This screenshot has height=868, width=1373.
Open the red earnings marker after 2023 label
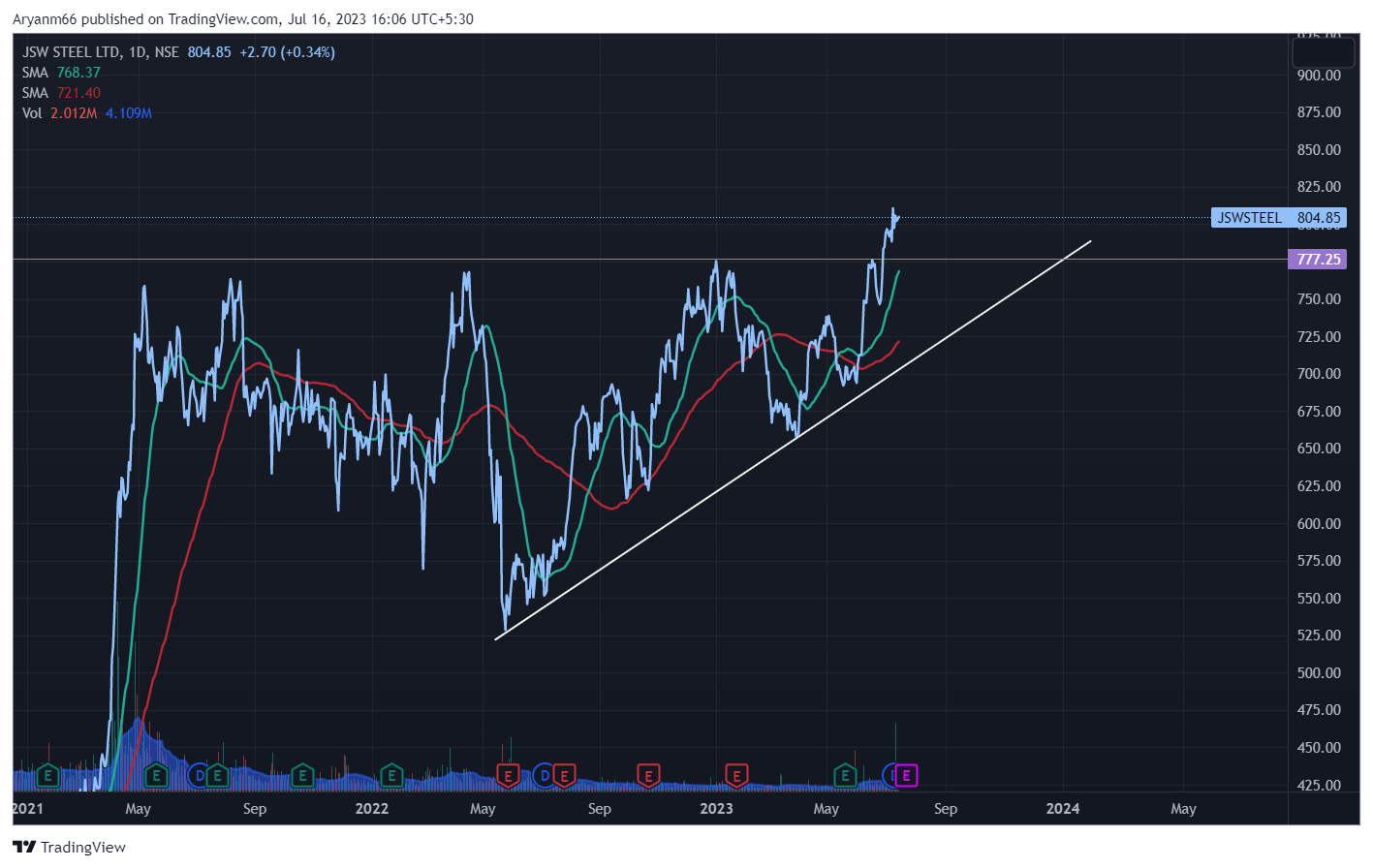tap(736, 776)
